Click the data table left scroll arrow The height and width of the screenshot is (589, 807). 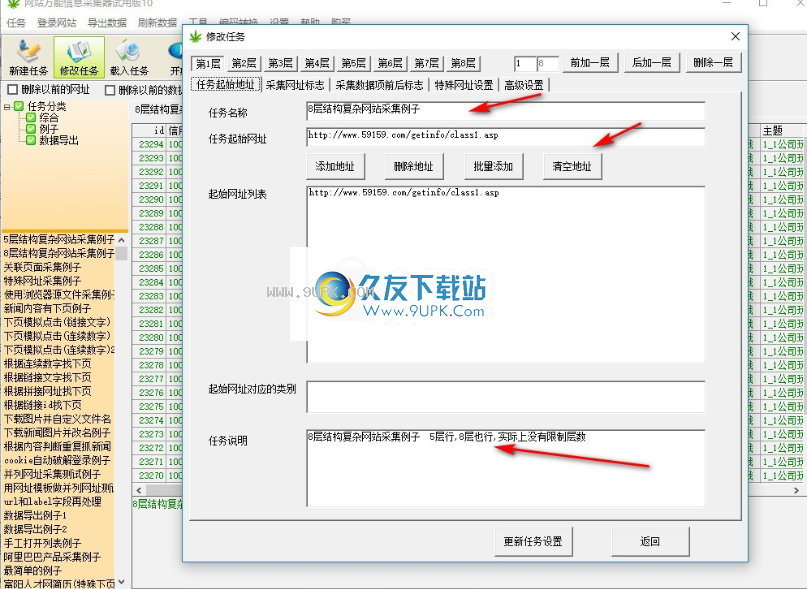point(138,490)
